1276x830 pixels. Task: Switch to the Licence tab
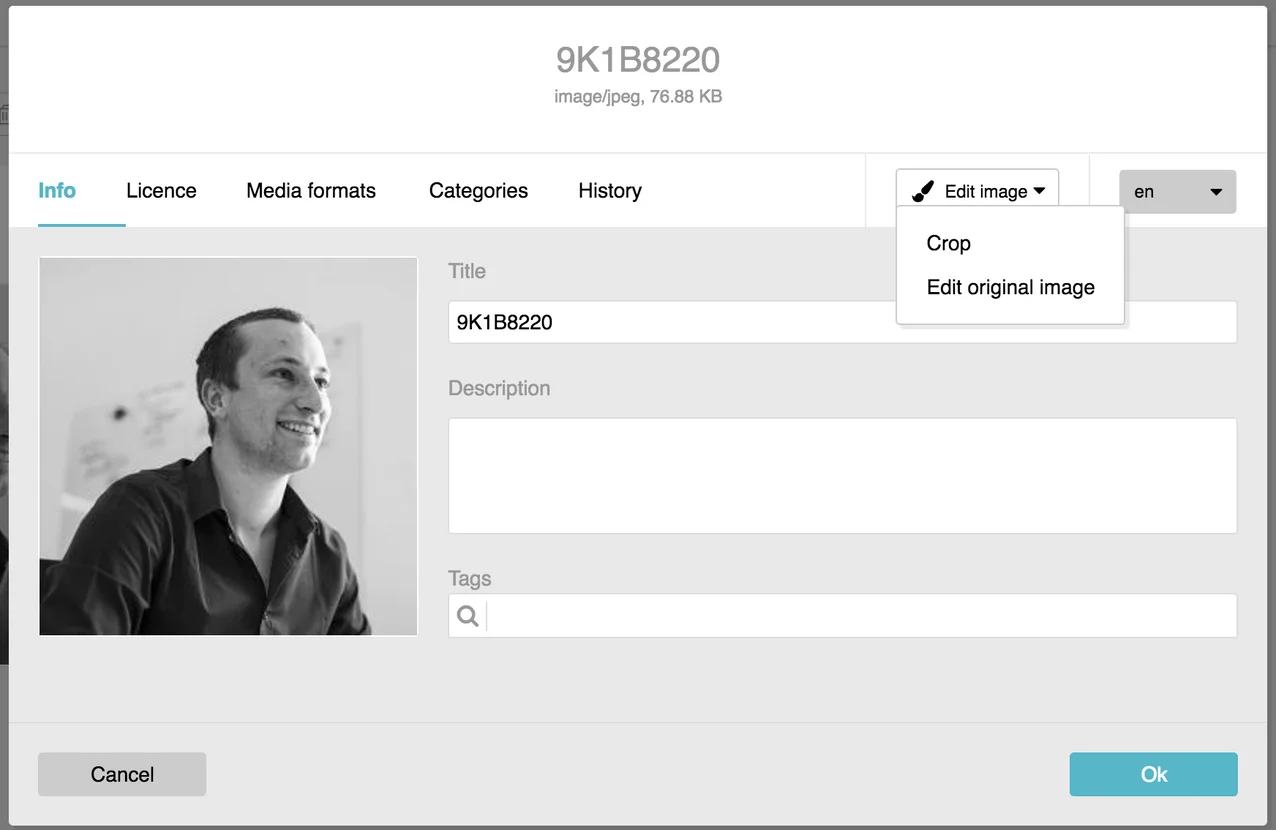coord(161,190)
